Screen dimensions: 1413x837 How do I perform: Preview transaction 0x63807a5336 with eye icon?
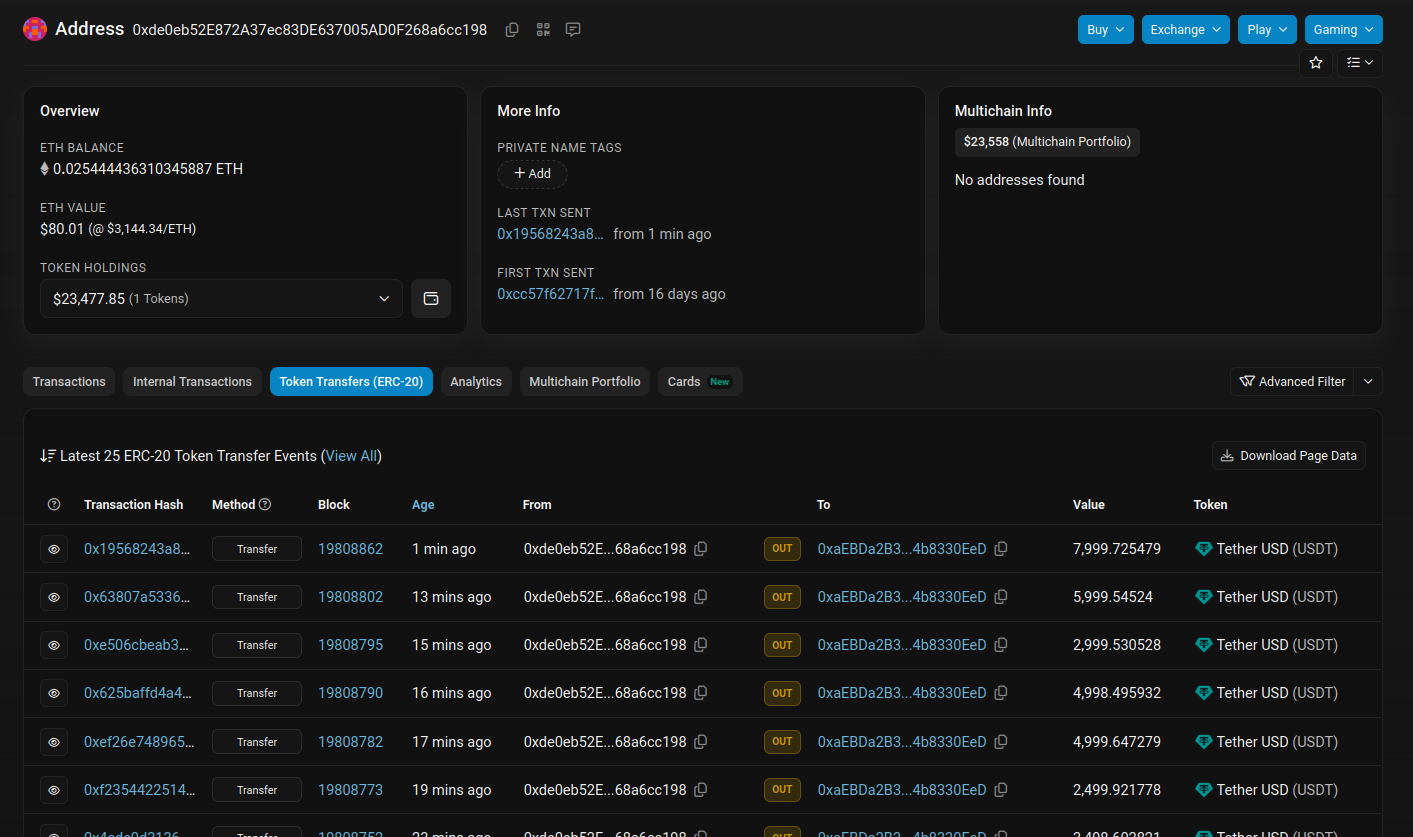[x=54, y=597]
